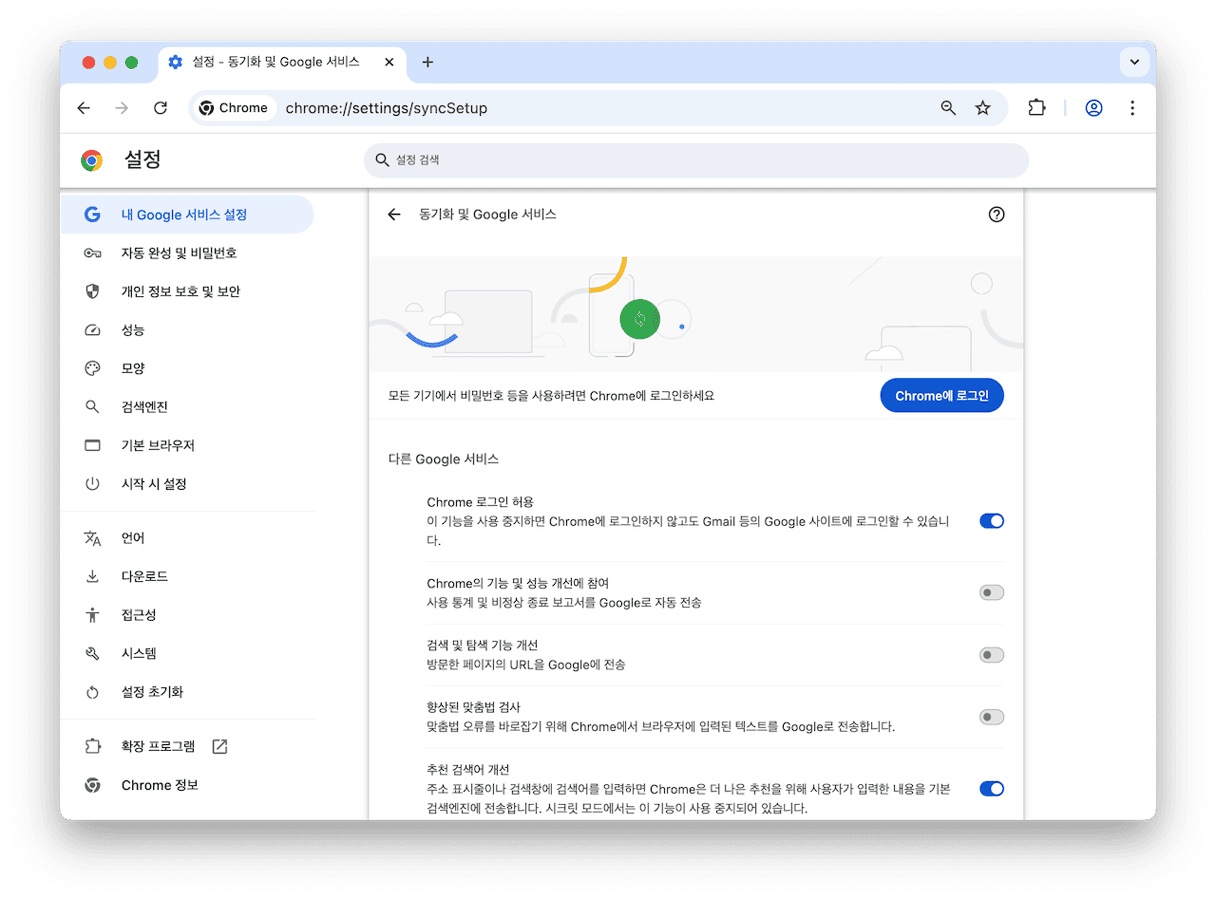This screenshot has width=1216, height=899.
Task: Go back from 동기화 및 Google 서비스 page
Action: click(x=394, y=214)
